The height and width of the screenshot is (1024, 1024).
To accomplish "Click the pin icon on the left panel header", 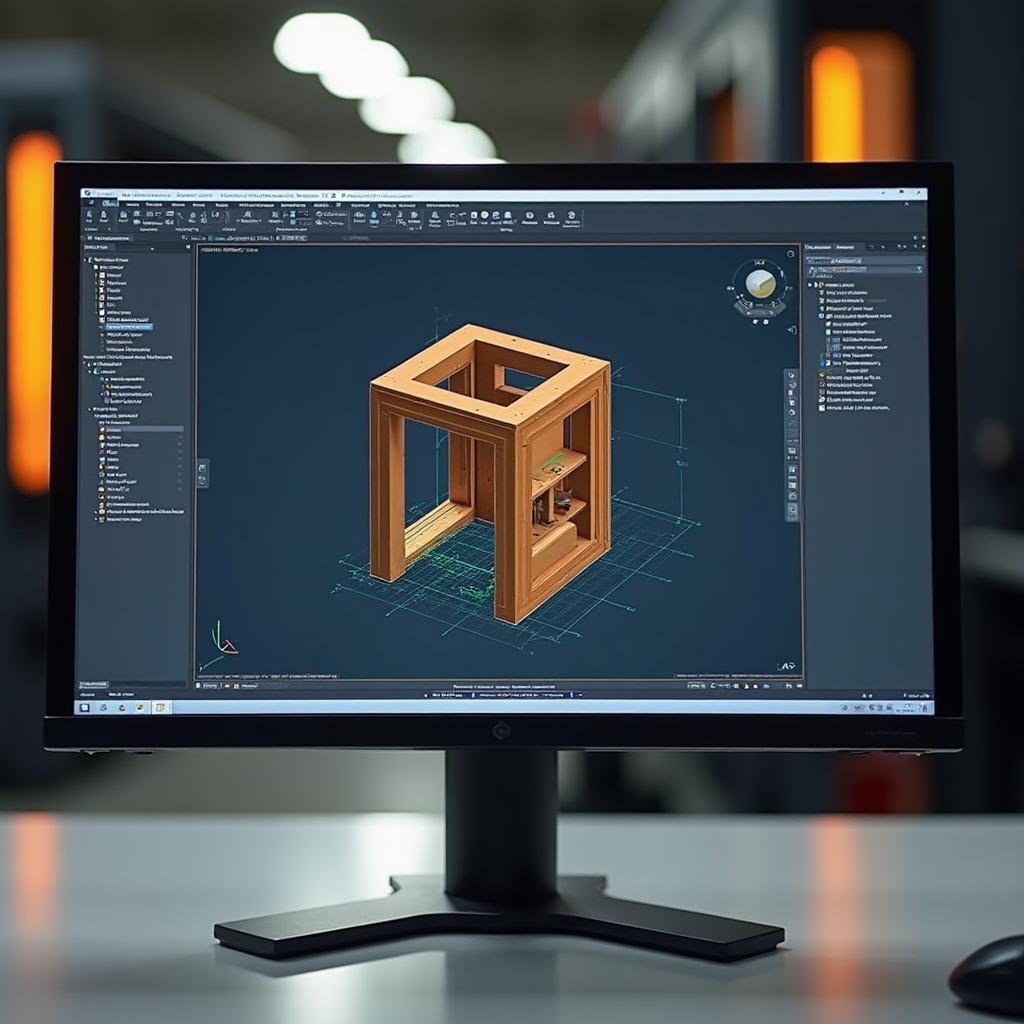I will coord(188,248).
